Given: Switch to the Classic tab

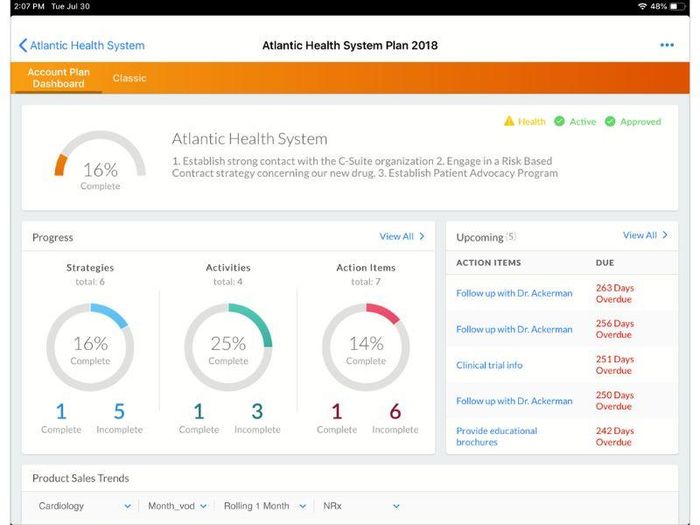Looking at the screenshot, I should [x=129, y=78].
